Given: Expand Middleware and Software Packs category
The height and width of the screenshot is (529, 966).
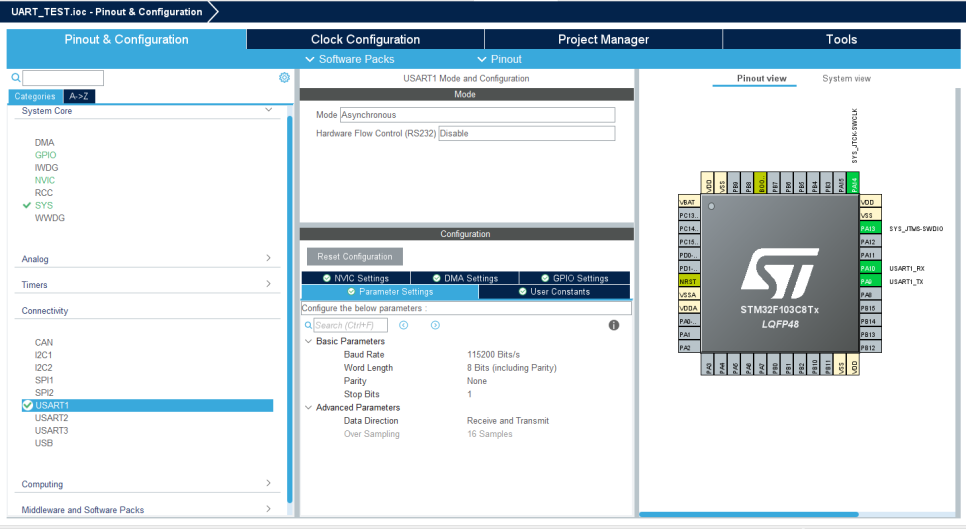Looking at the screenshot, I should [269, 509].
